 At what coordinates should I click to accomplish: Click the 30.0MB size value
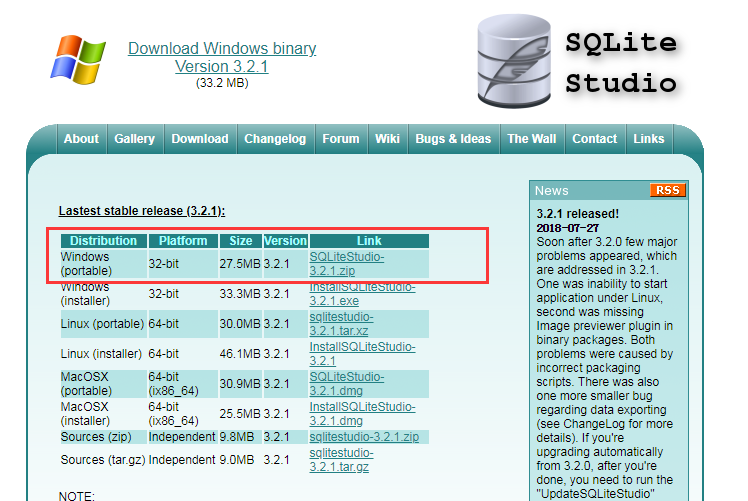[x=240, y=324]
